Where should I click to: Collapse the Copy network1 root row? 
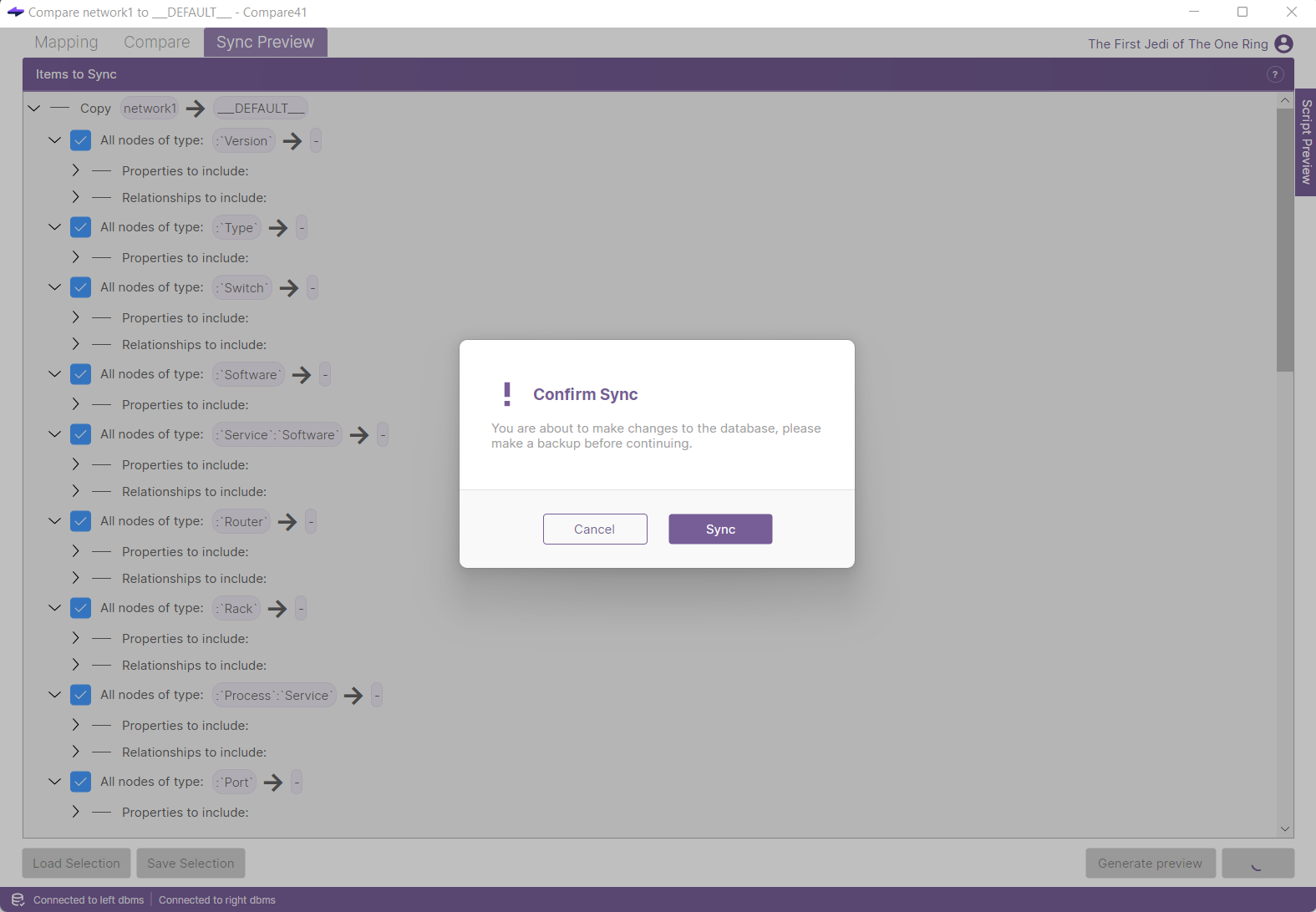click(x=34, y=109)
